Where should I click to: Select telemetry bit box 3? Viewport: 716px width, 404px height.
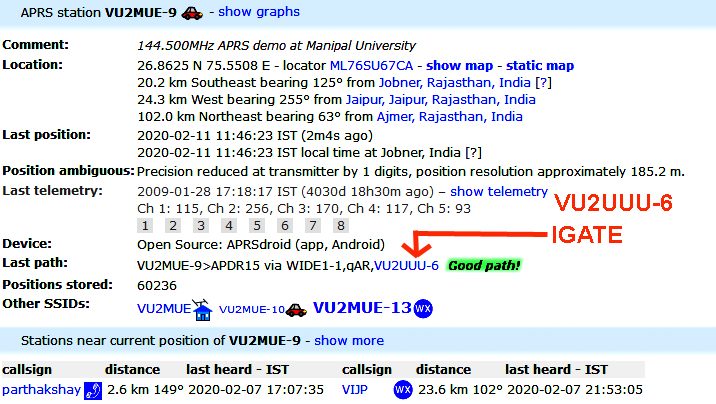[200, 226]
